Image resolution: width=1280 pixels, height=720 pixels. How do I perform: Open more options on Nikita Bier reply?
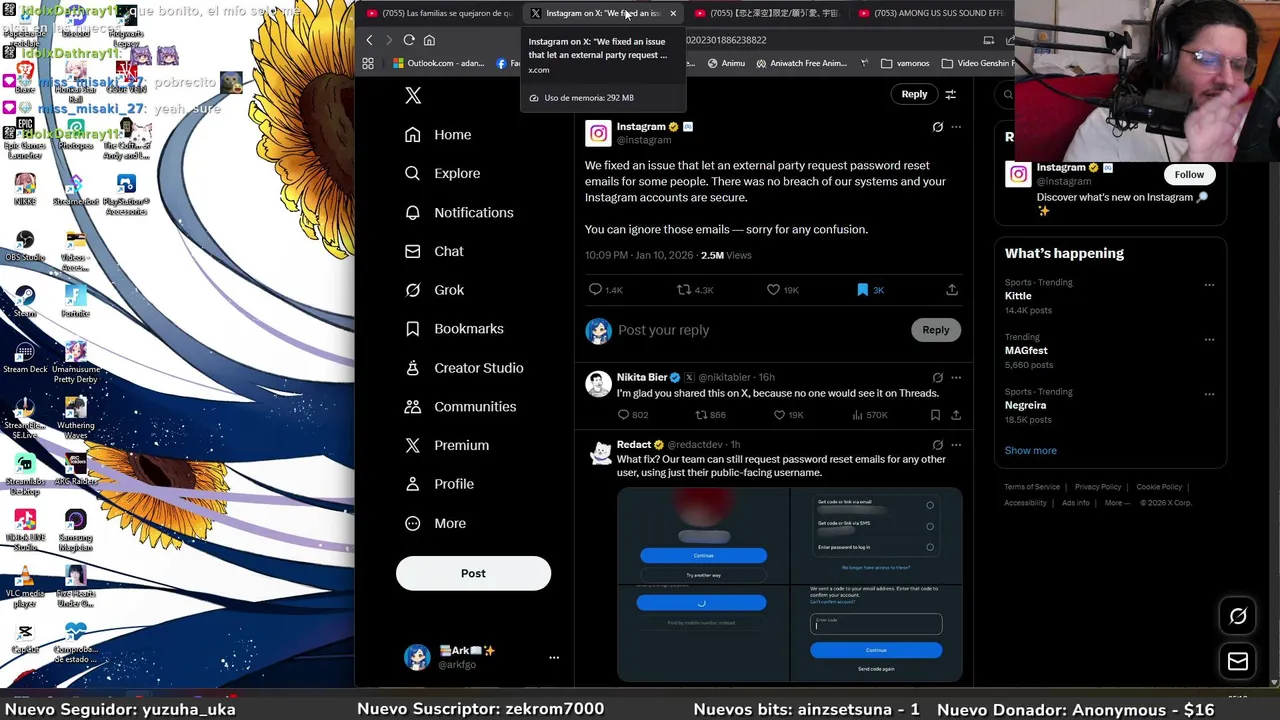coord(956,378)
